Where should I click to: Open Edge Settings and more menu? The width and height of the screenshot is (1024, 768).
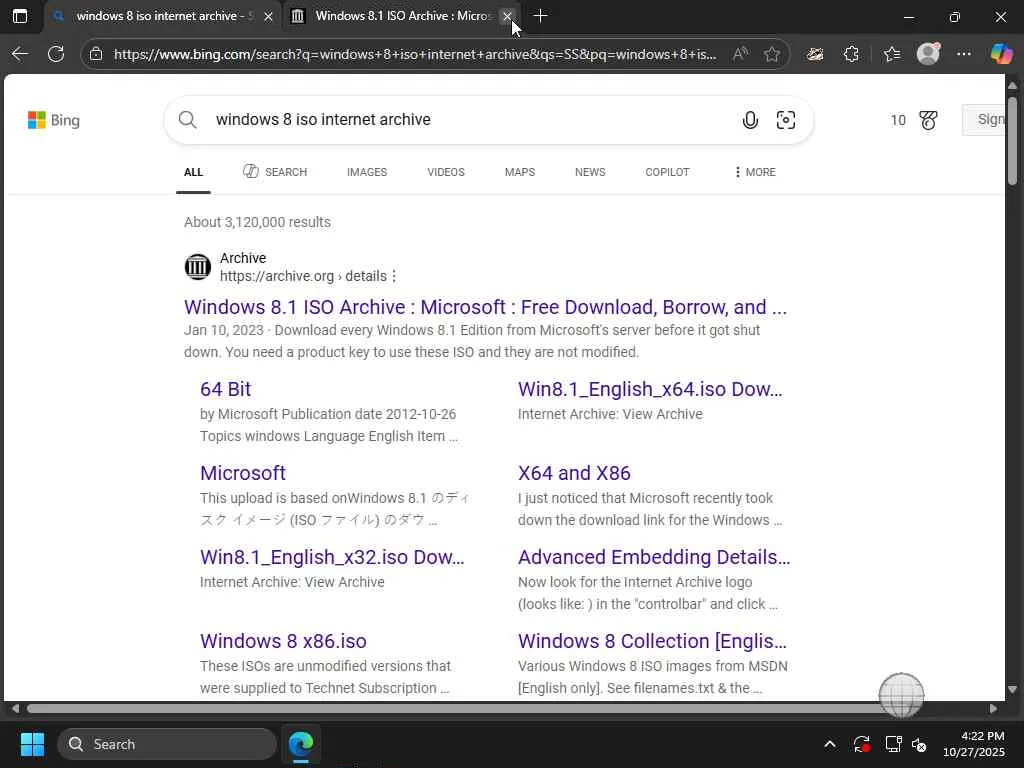click(x=964, y=54)
